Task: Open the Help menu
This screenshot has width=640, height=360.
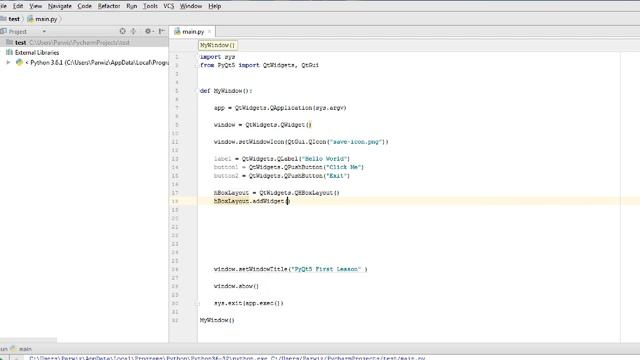Action: tap(215, 6)
